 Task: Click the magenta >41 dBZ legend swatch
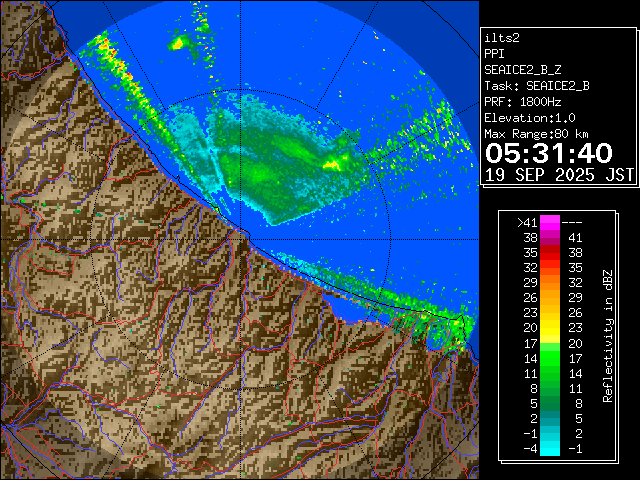pos(549,222)
